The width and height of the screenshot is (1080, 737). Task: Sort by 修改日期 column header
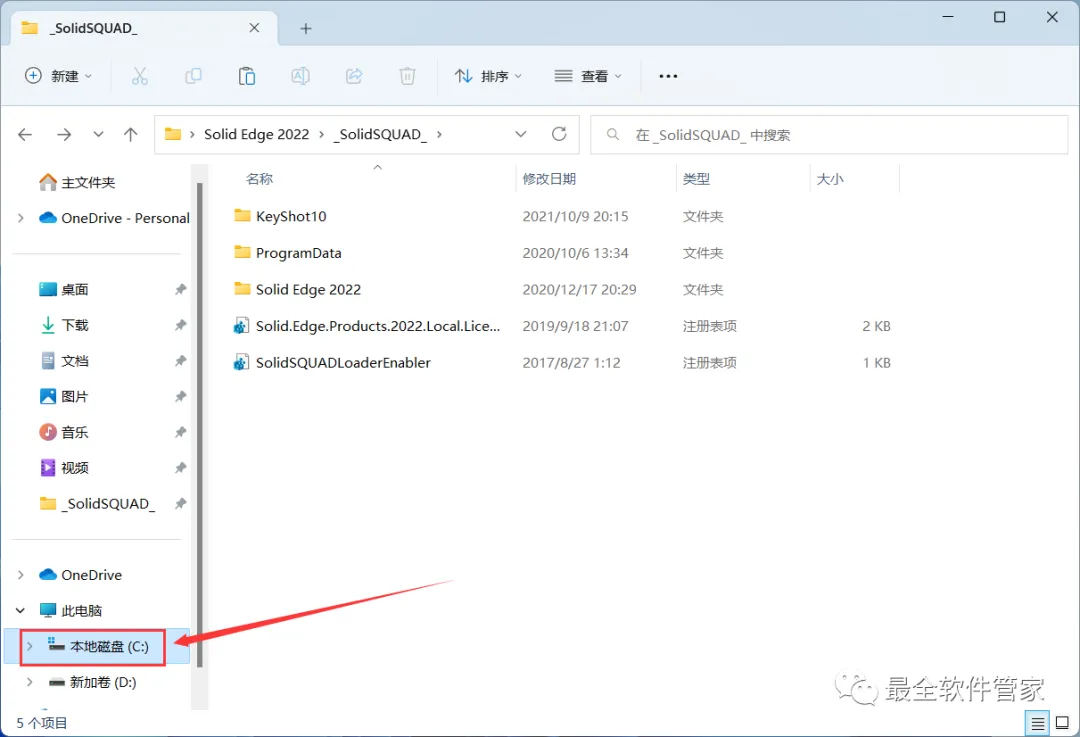(549, 179)
